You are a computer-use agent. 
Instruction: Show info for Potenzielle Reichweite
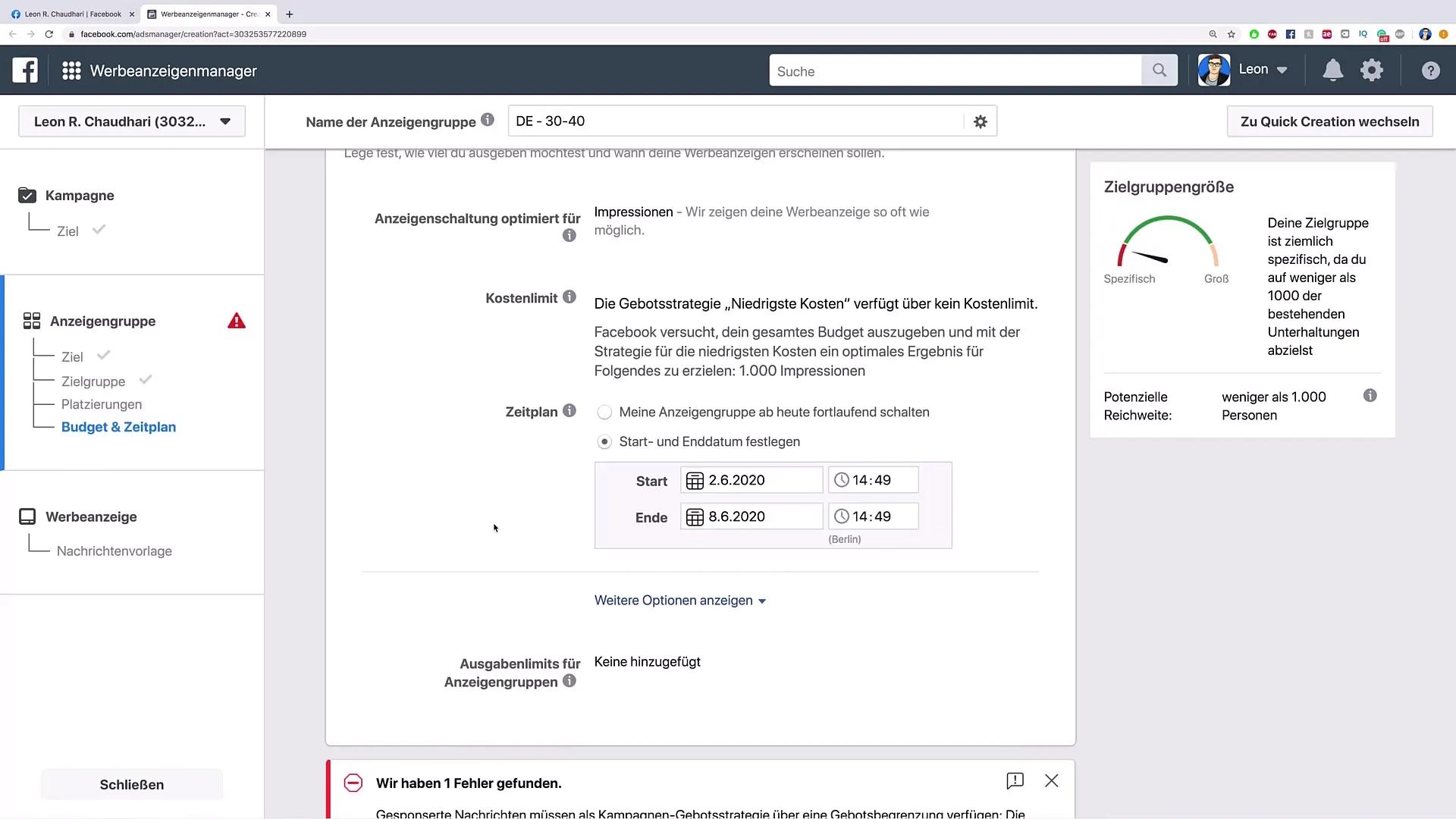tap(1370, 396)
